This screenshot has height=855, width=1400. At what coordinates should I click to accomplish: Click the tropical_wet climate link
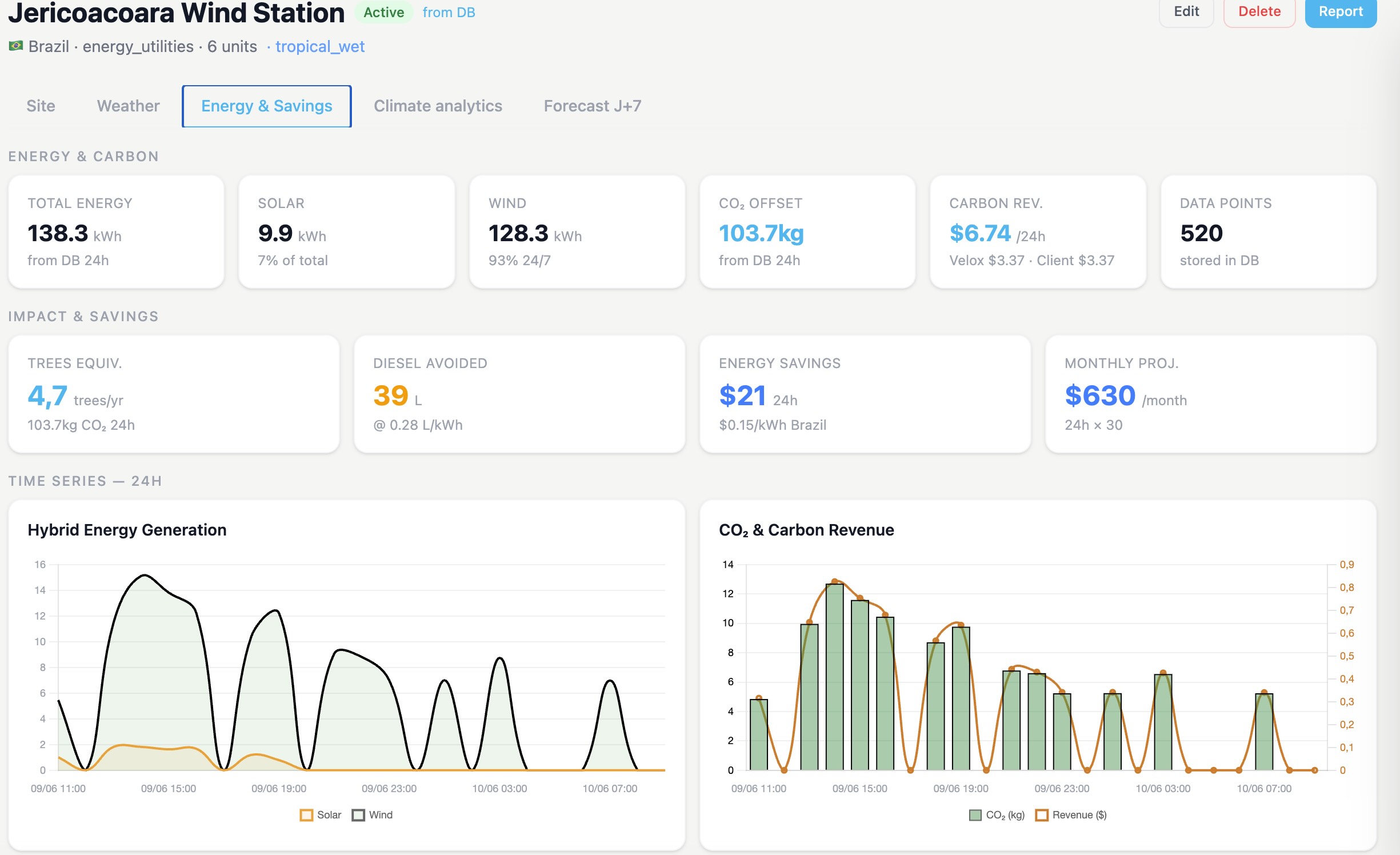[320, 46]
